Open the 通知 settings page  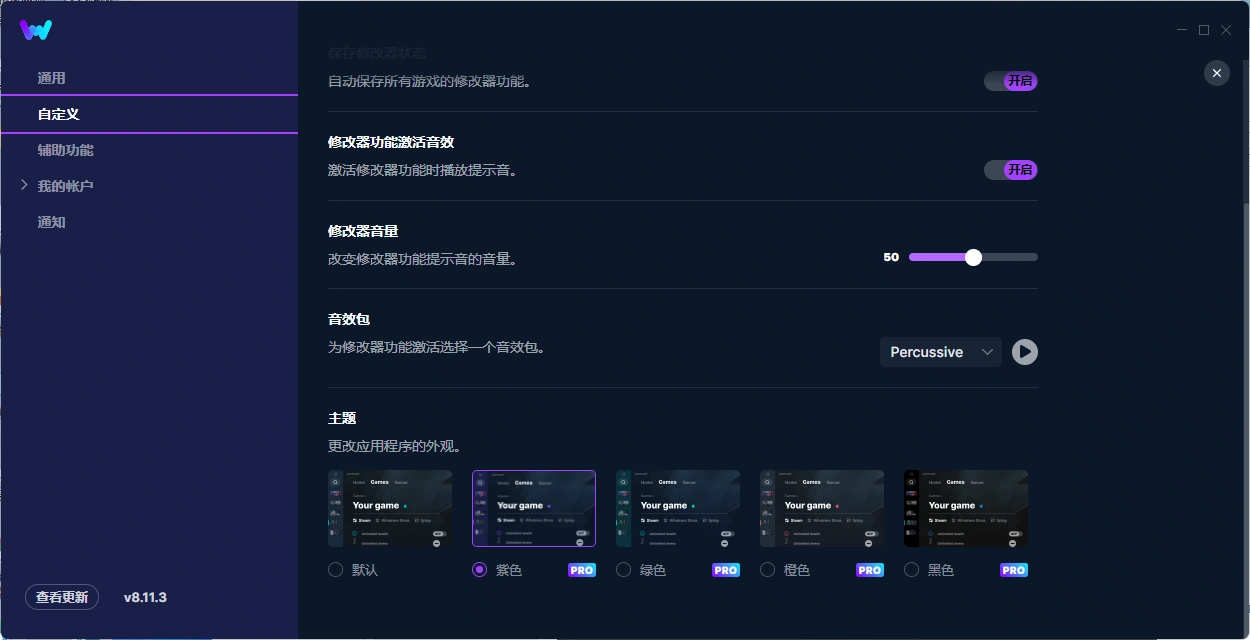pos(52,222)
